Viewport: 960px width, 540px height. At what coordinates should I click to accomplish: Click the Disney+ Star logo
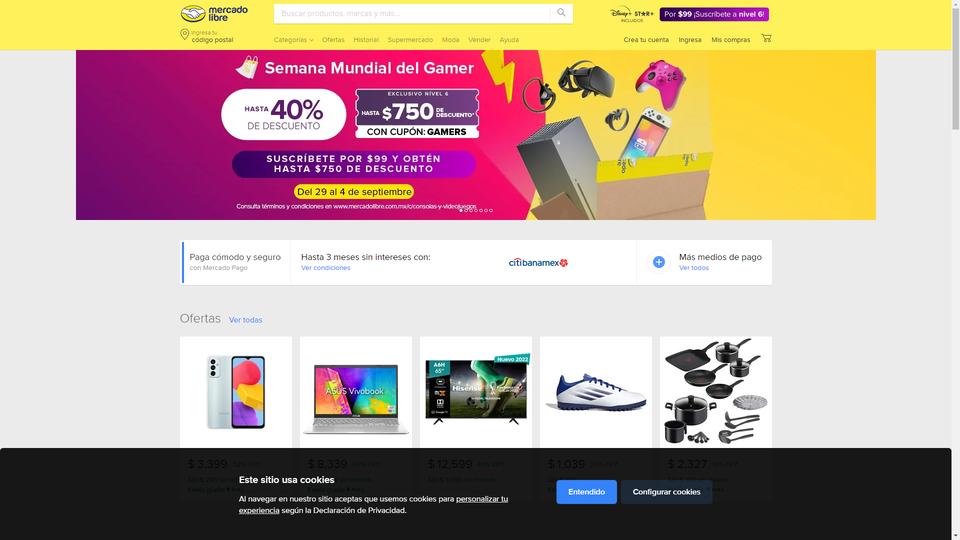pyautogui.click(x=632, y=14)
